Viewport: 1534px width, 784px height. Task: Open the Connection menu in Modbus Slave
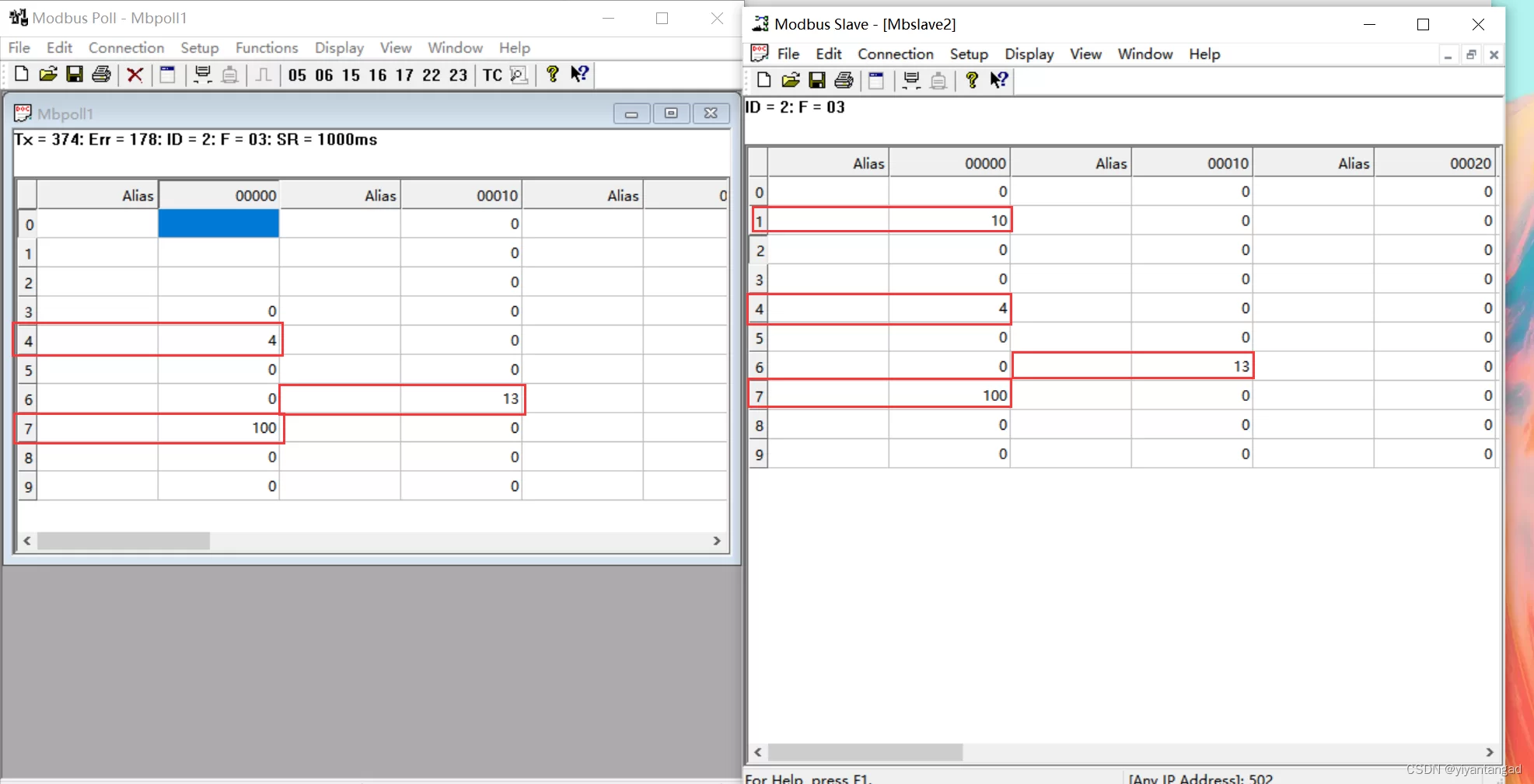(895, 54)
